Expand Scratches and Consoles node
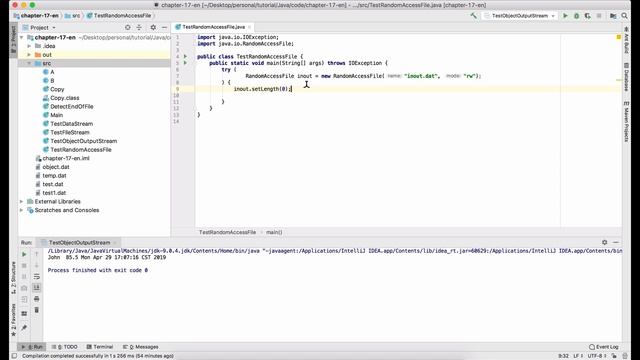 click(21, 210)
